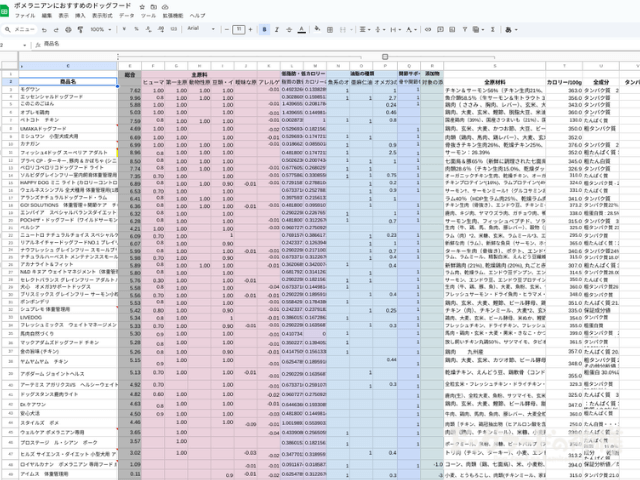Open the number format 123 menu
640x480 pixels.
tap(174, 29)
